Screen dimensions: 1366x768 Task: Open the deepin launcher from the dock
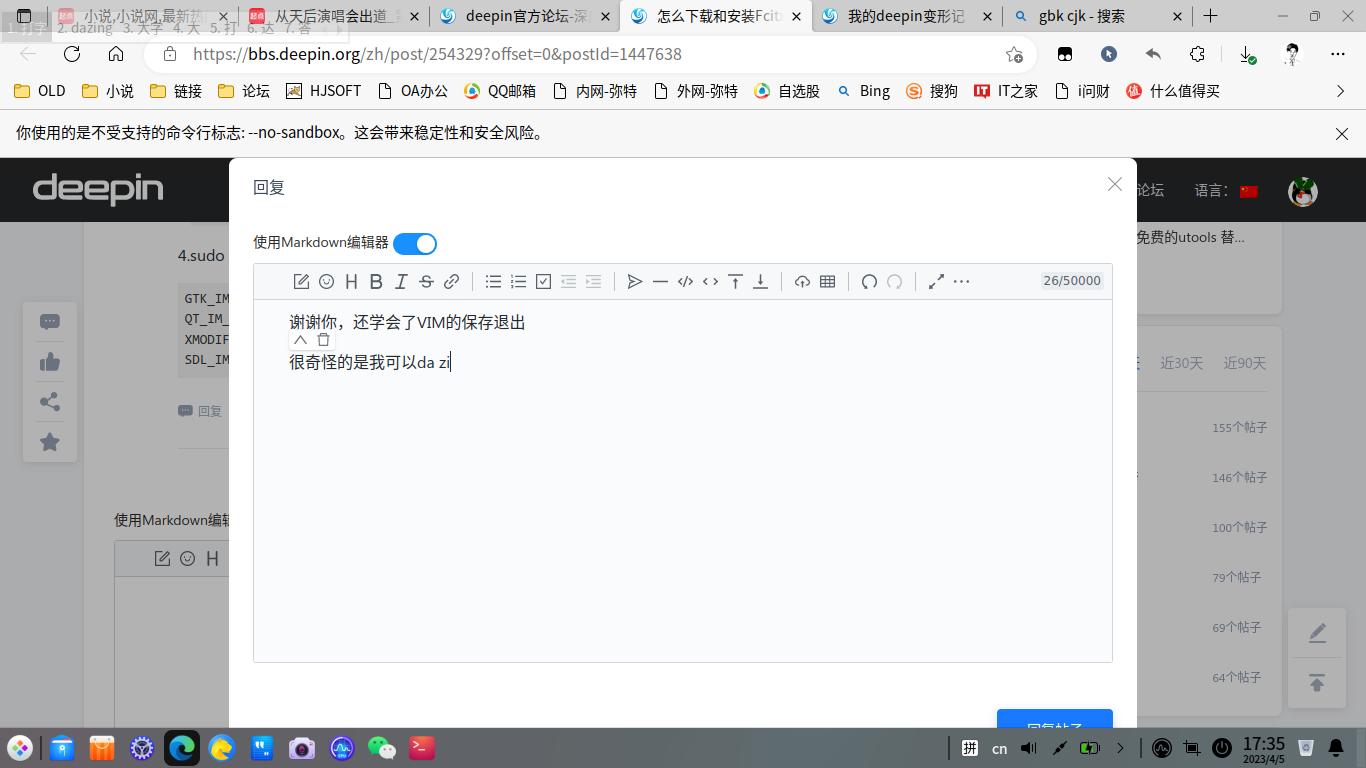[20, 748]
